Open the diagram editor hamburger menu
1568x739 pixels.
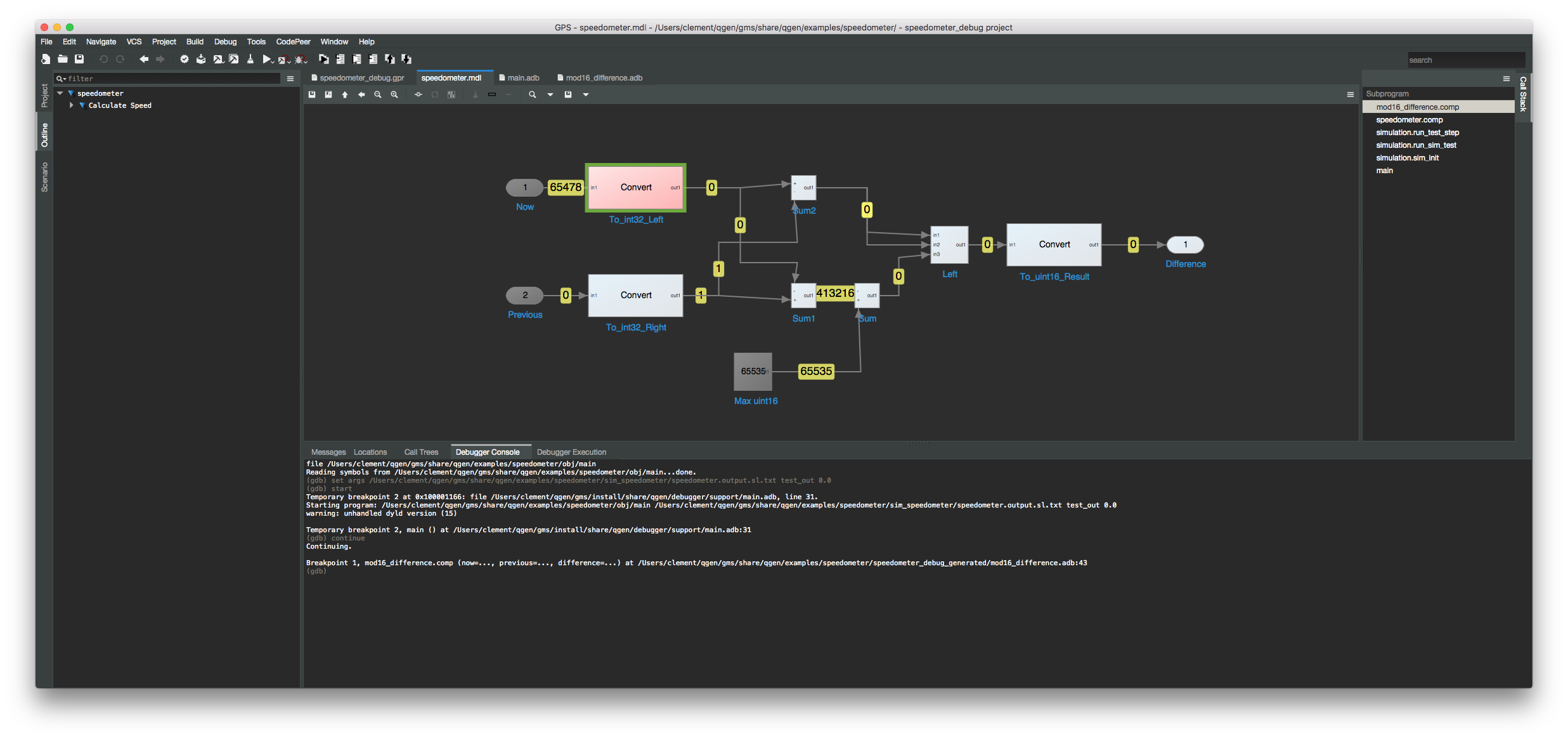1351,95
